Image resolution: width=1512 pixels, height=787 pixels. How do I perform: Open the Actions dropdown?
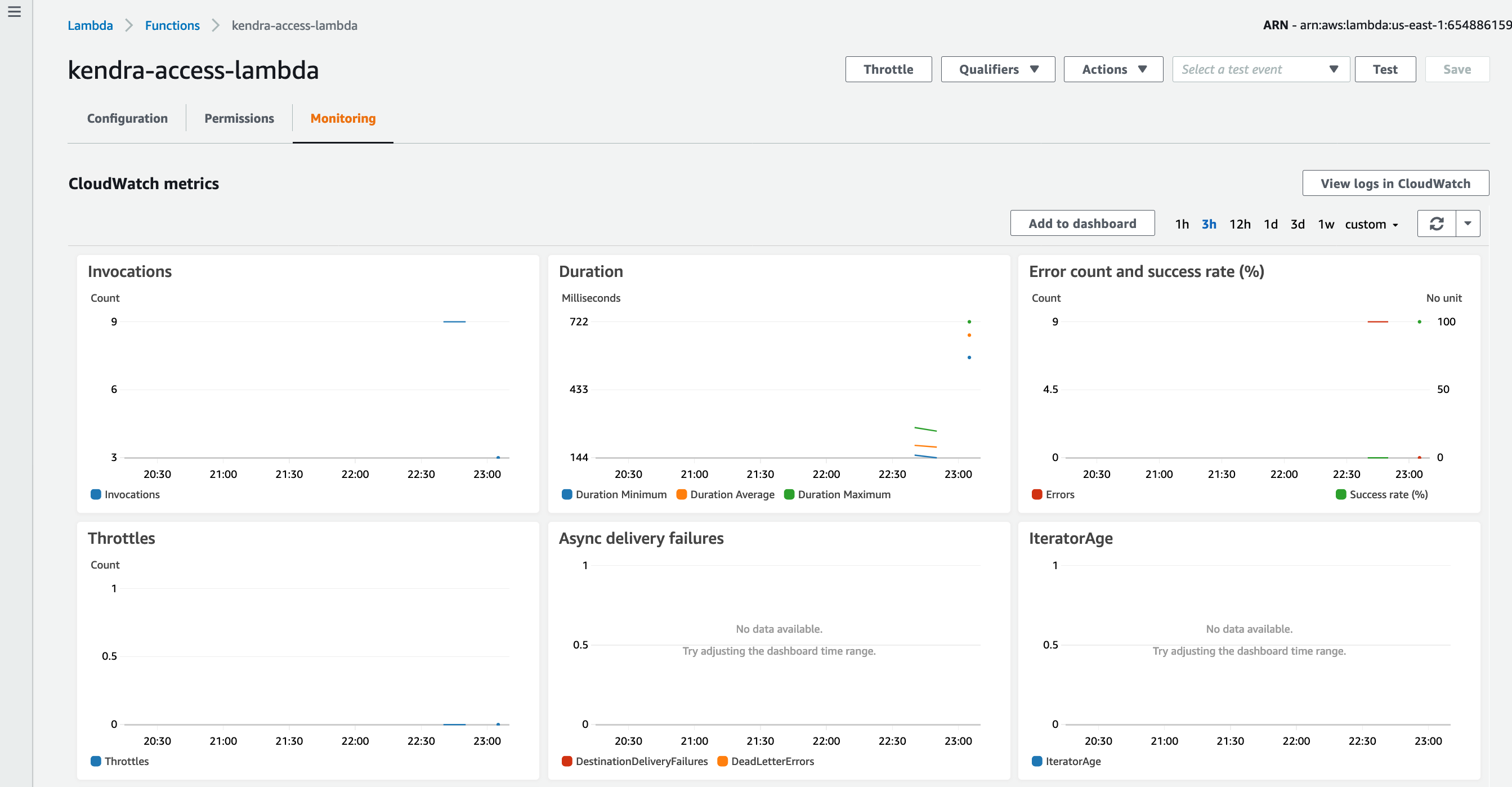(1113, 69)
